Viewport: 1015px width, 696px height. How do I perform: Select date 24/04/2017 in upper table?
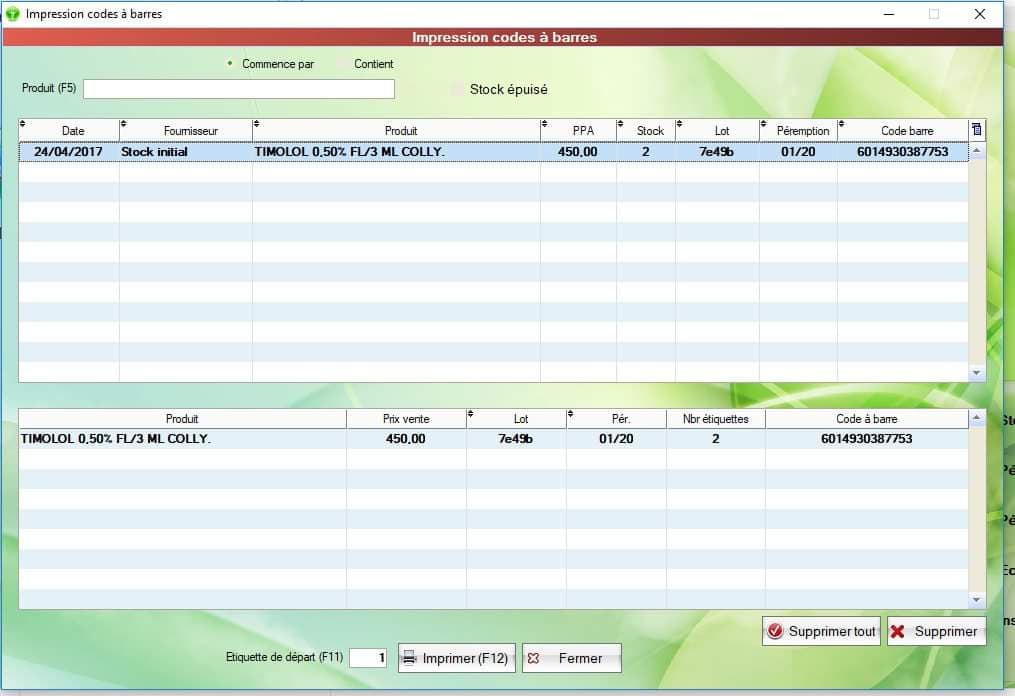68,152
